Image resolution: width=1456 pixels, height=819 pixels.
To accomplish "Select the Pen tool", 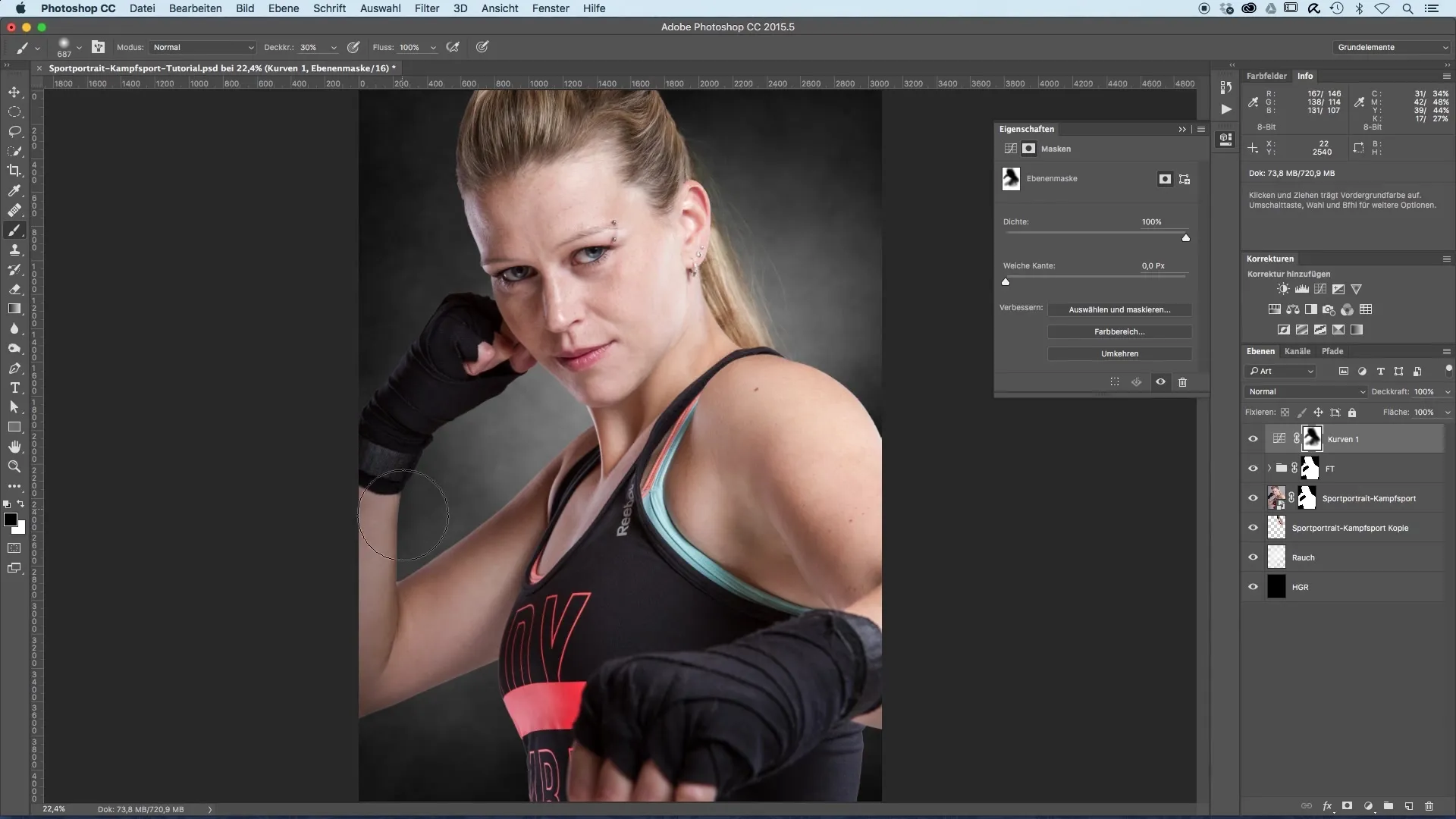I will coord(14,369).
